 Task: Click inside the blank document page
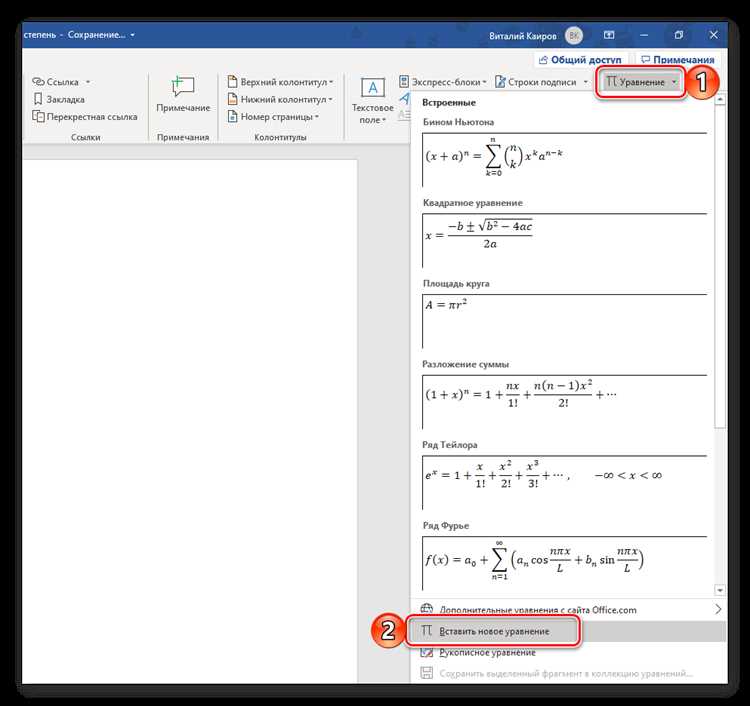click(x=189, y=421)
